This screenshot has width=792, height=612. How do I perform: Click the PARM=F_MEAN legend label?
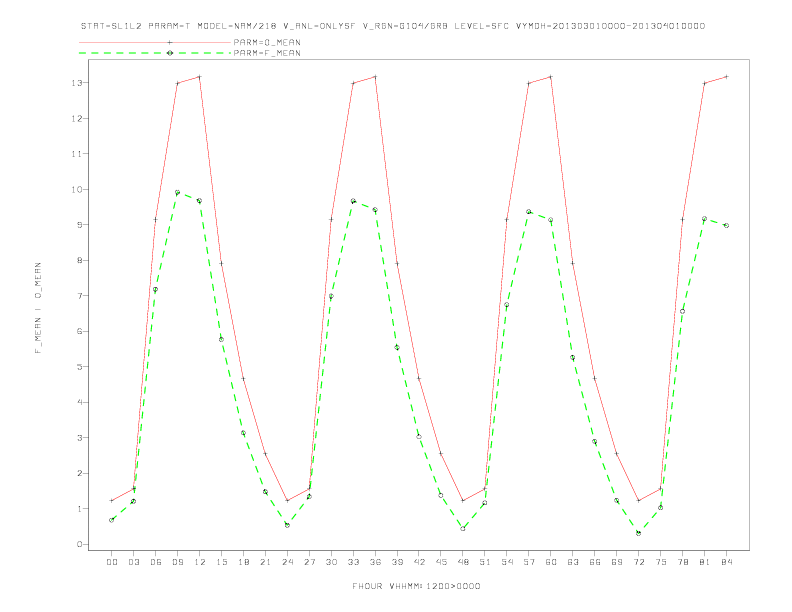click(267, 53)
